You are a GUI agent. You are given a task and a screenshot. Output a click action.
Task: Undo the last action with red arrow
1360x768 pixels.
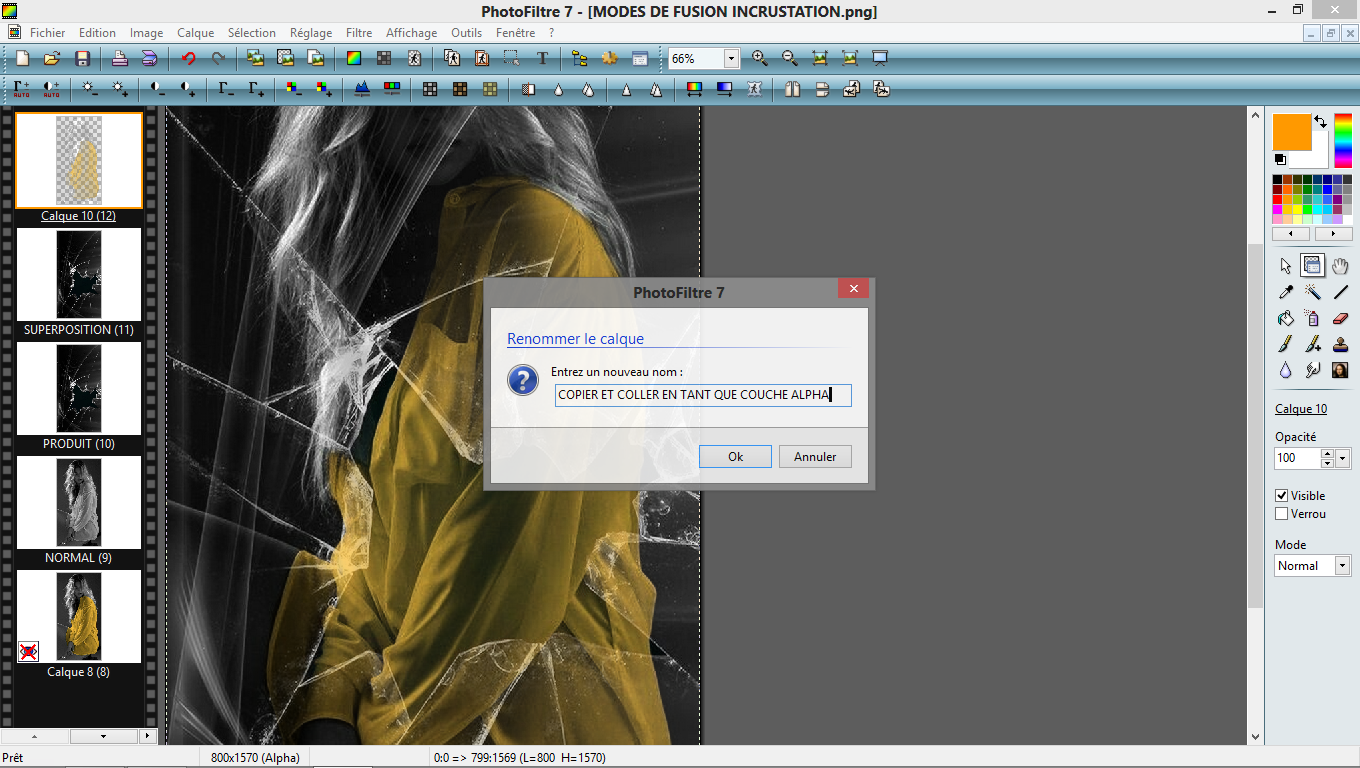click(188, 59)
